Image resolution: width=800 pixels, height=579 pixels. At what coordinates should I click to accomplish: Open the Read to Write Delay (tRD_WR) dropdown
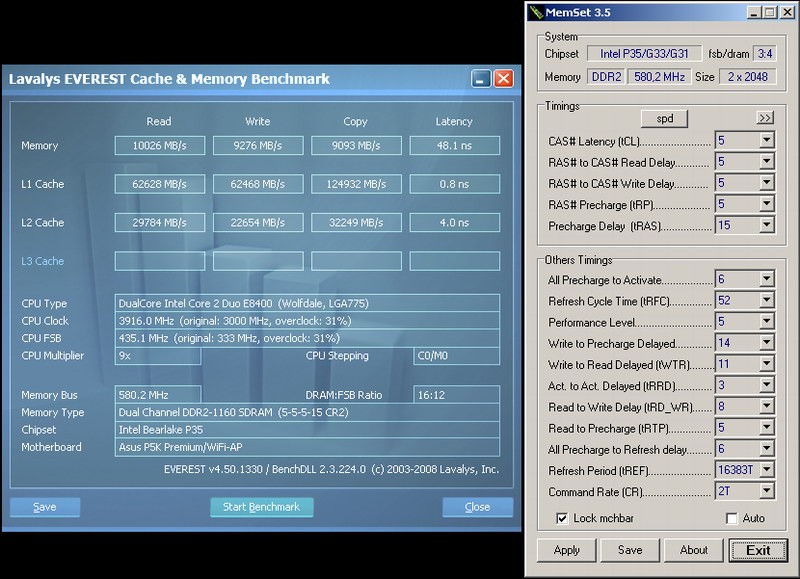point(766,407)
